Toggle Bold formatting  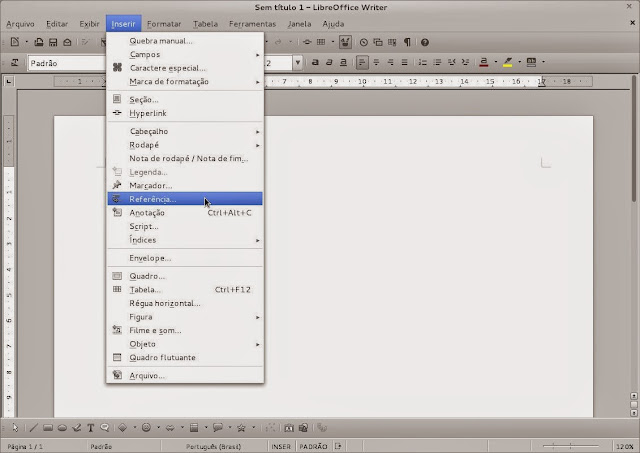tap(315, 62)
